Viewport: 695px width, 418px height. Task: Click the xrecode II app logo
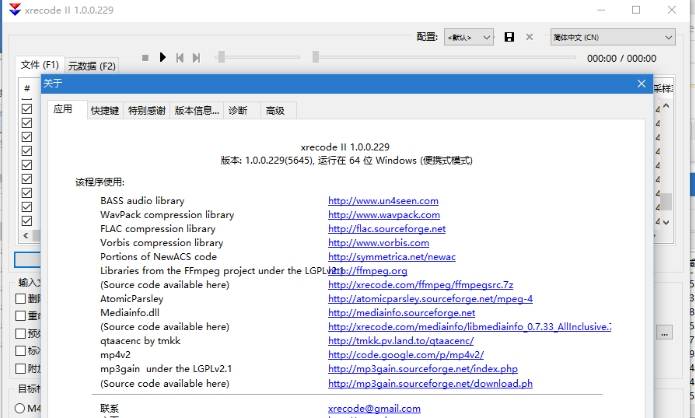click(15, 9)
